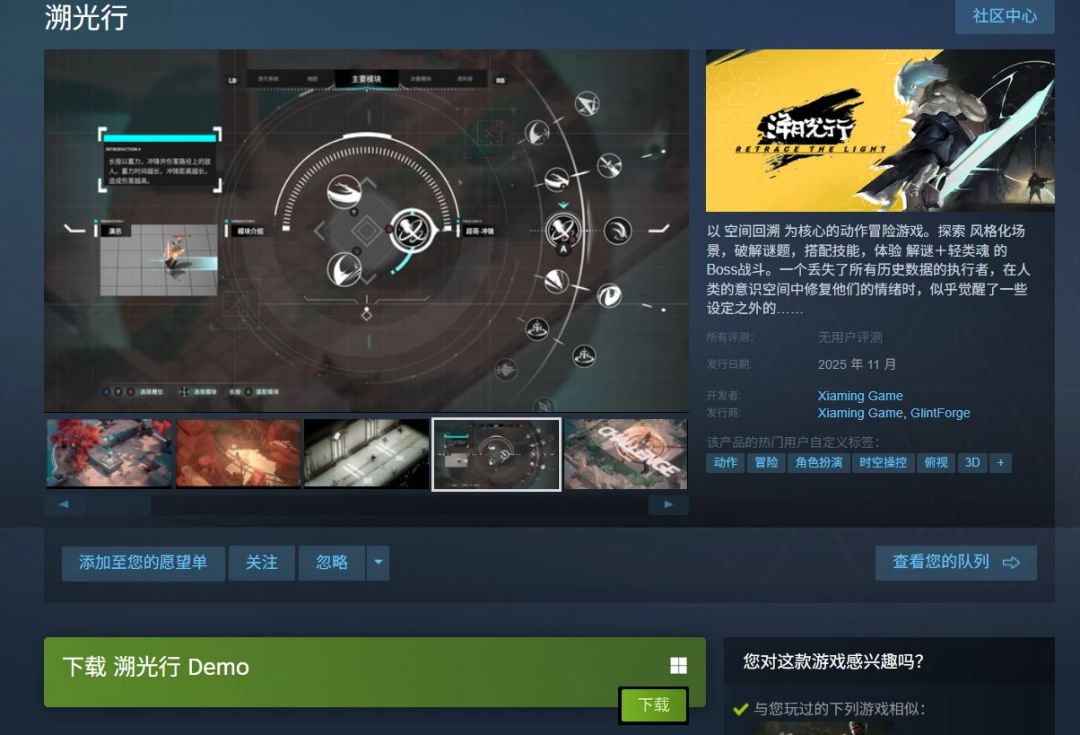Click the plus button to add tags
This screenshot has height=735, width=1080.
(x=1001, y=463)
